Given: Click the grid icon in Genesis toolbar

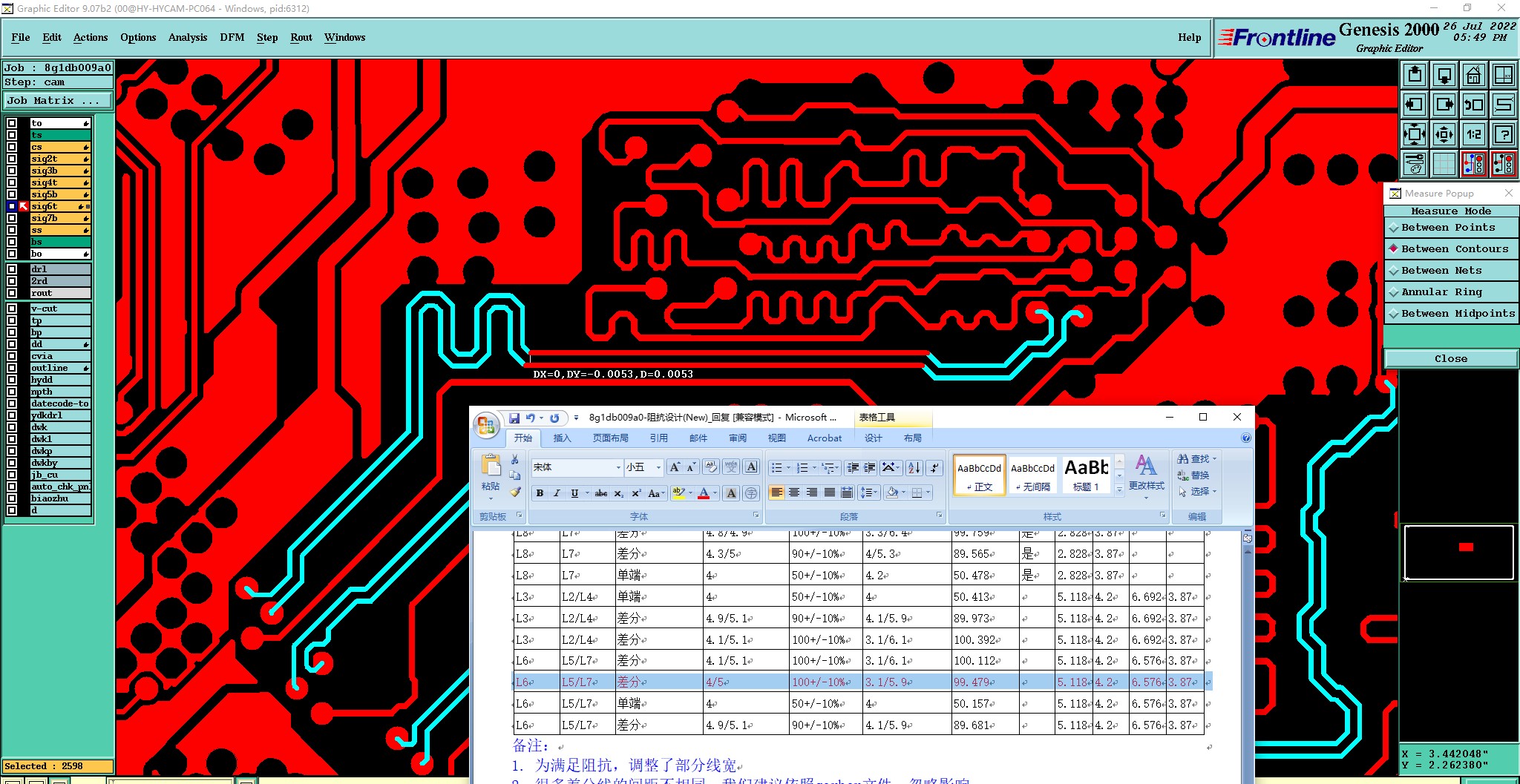Looking at the screenshot, I should tap(1444, 164).
